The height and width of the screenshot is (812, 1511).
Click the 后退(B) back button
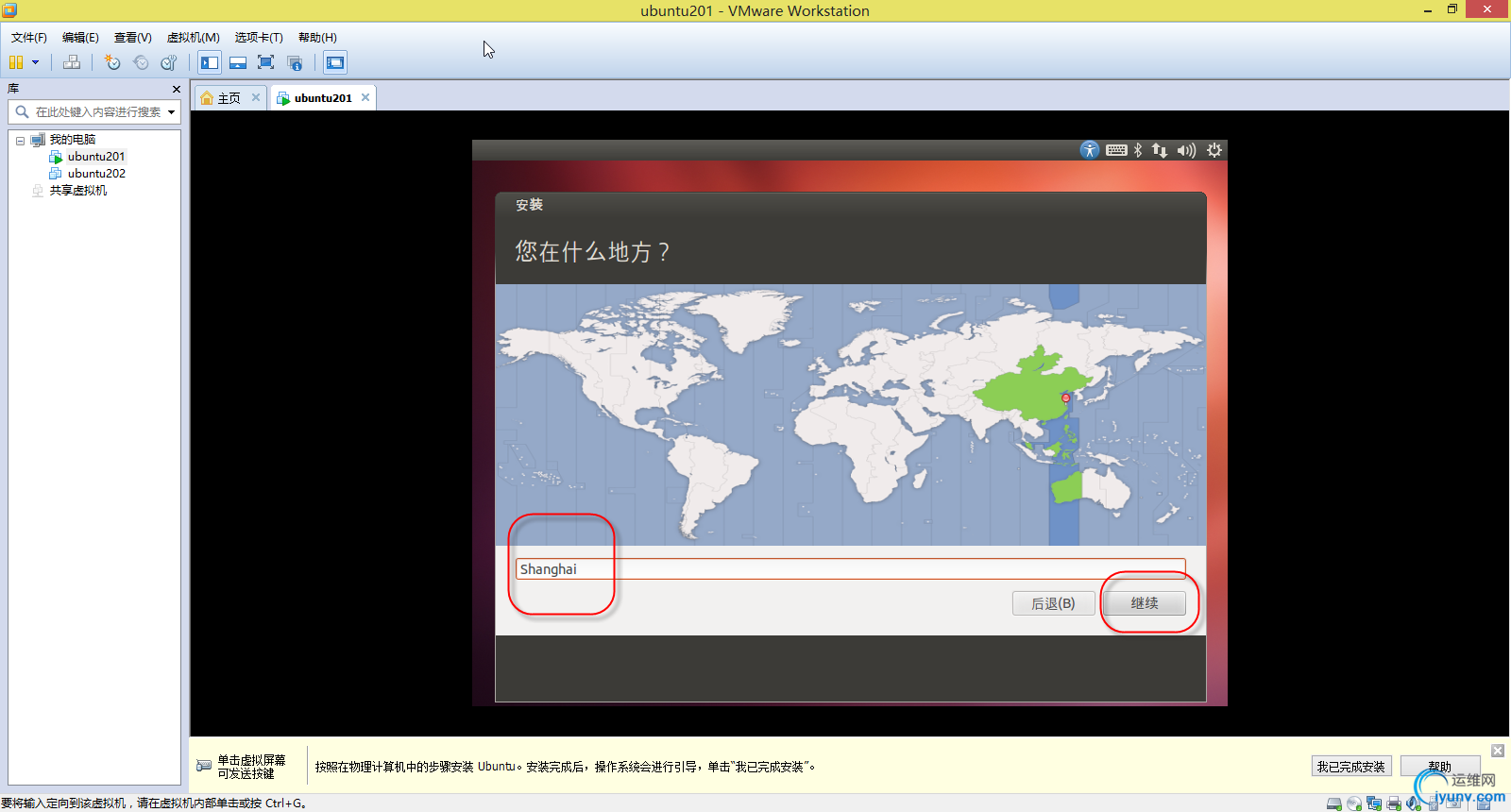1054,603
